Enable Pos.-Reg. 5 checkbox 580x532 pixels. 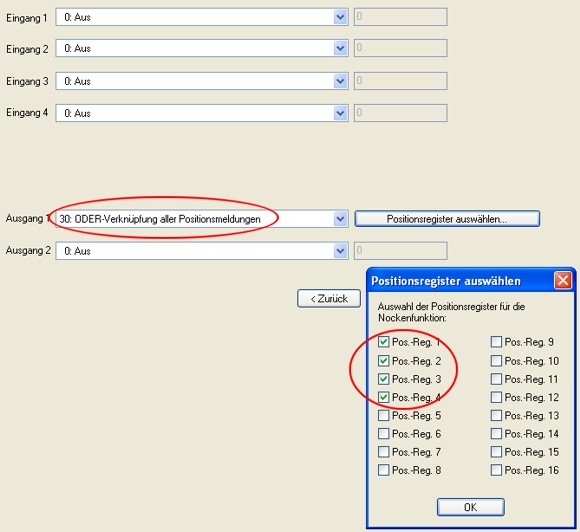[384, 415]
